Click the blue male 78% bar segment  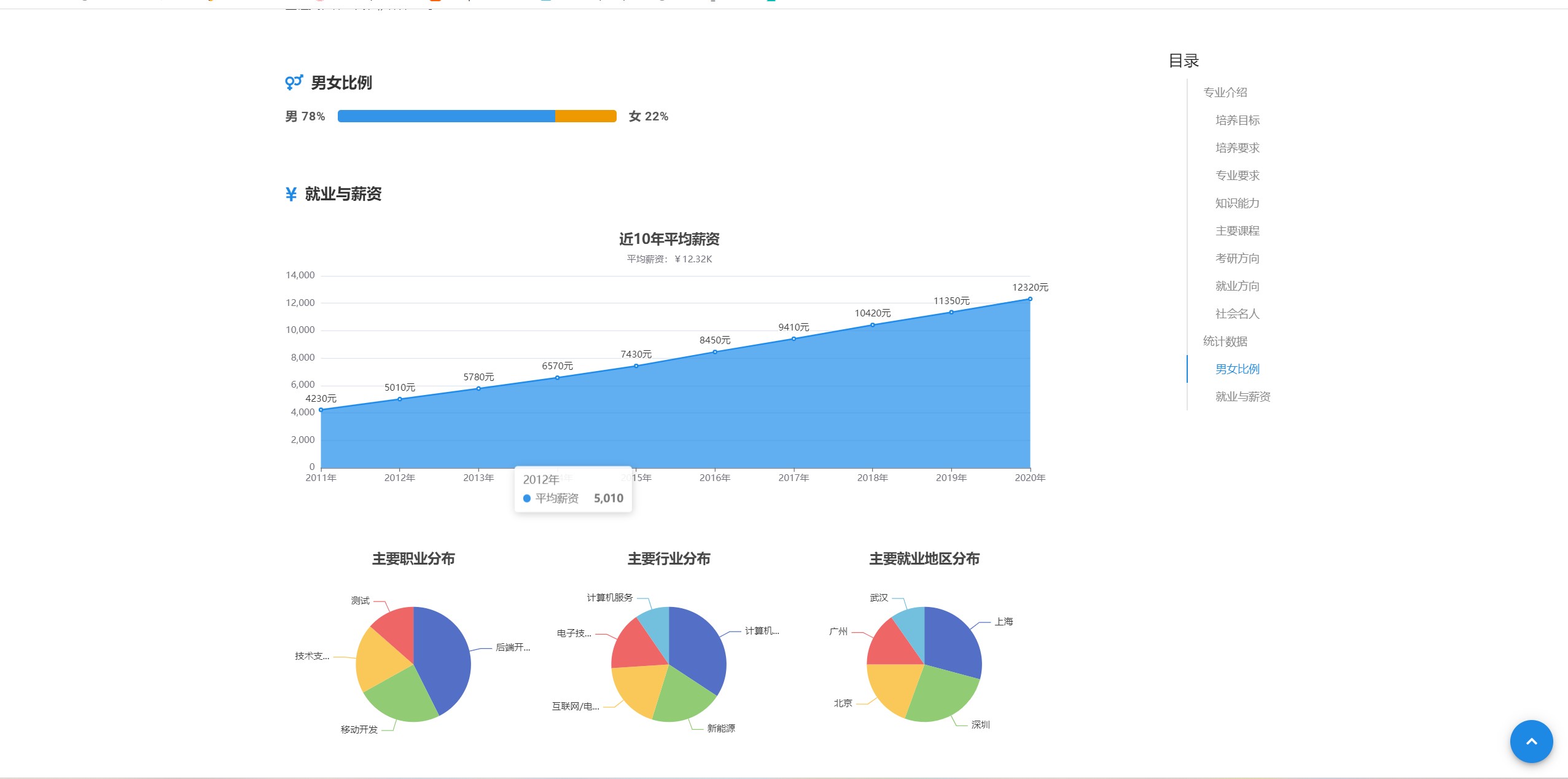(x=447, y=116)
